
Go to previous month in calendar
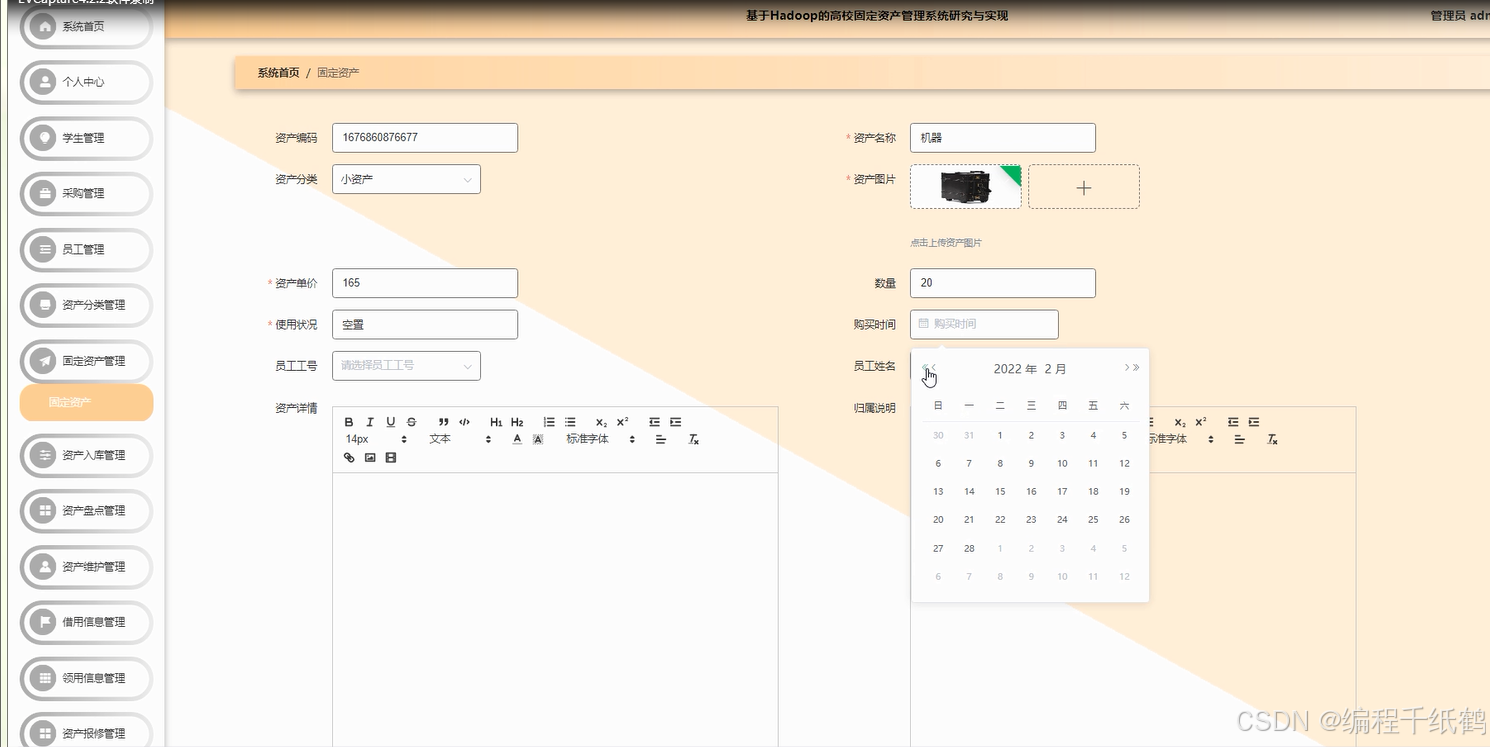tap(935, 368)
